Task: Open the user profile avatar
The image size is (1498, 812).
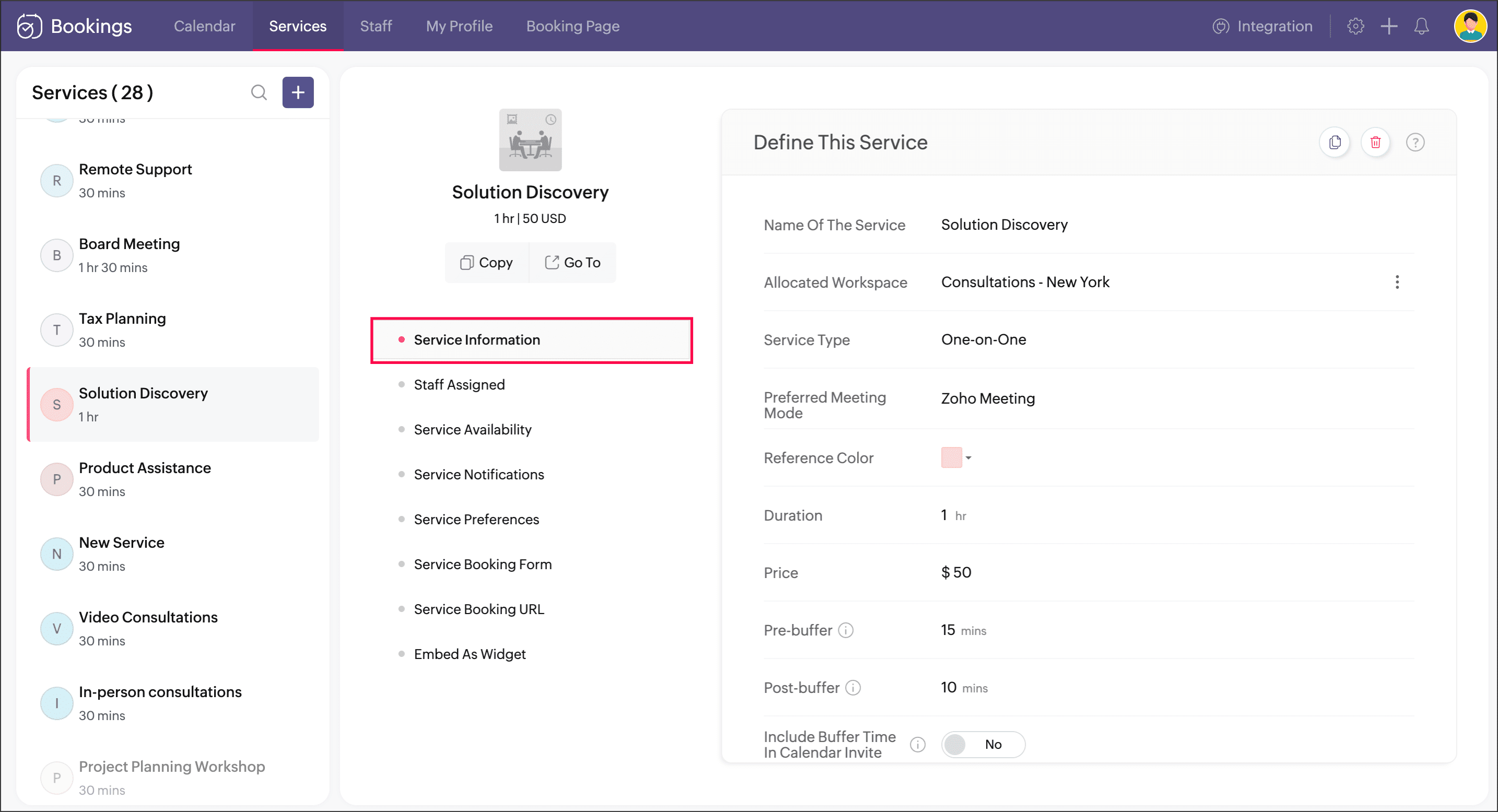Action: point(1470,26)
